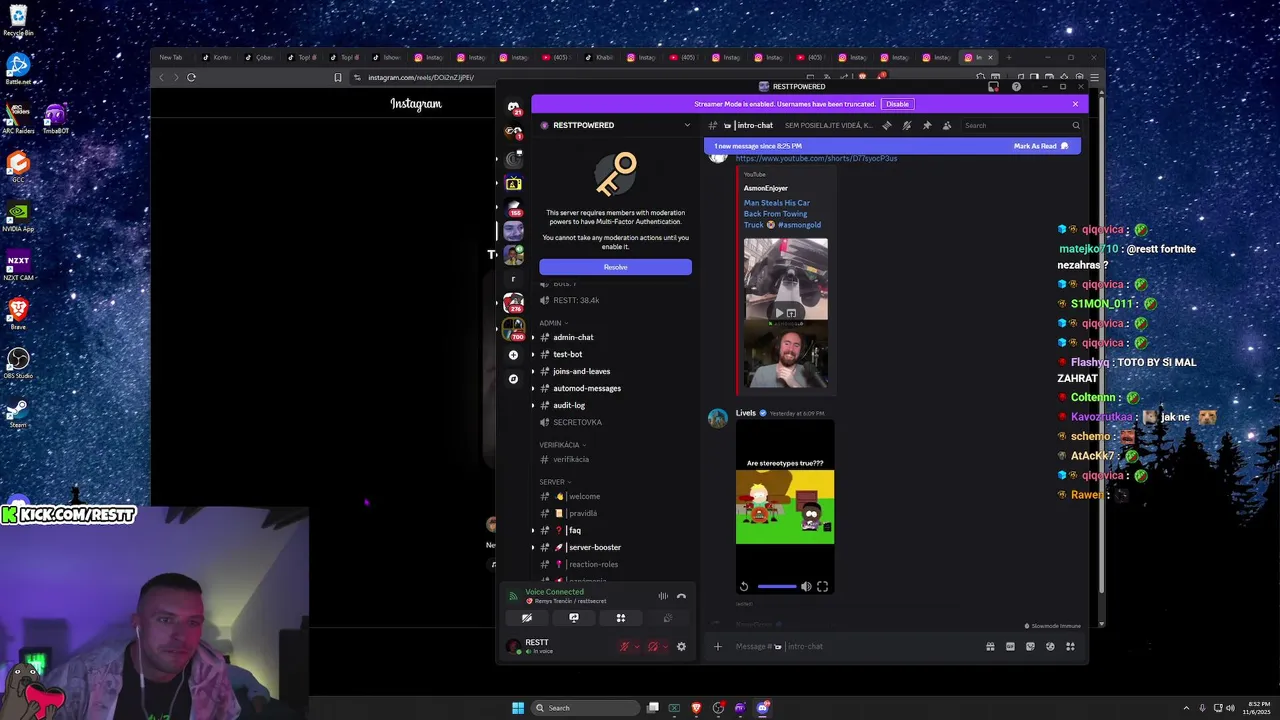
Task: Open Discord direct messages home icon
Action: 513,106
